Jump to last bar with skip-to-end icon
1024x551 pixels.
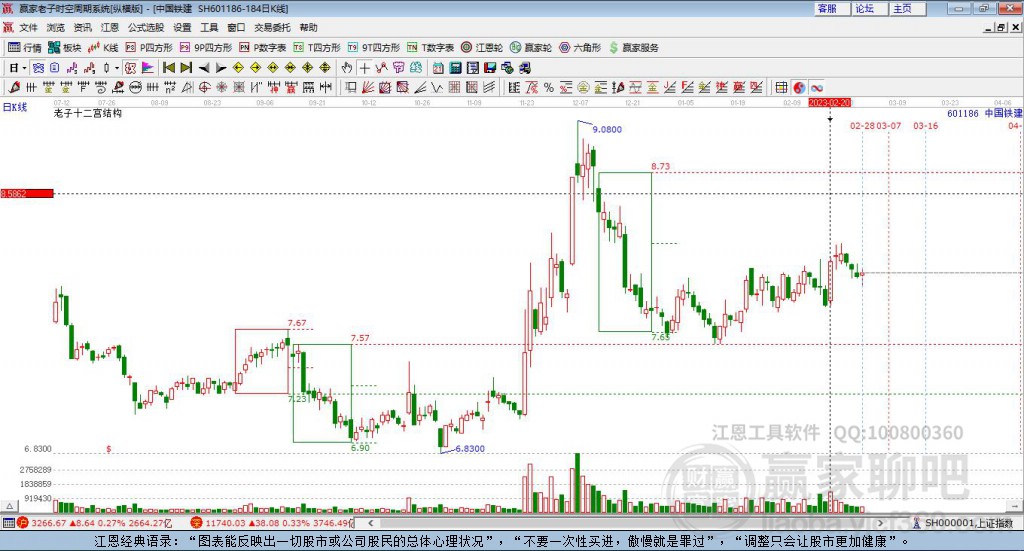(186, 68)
